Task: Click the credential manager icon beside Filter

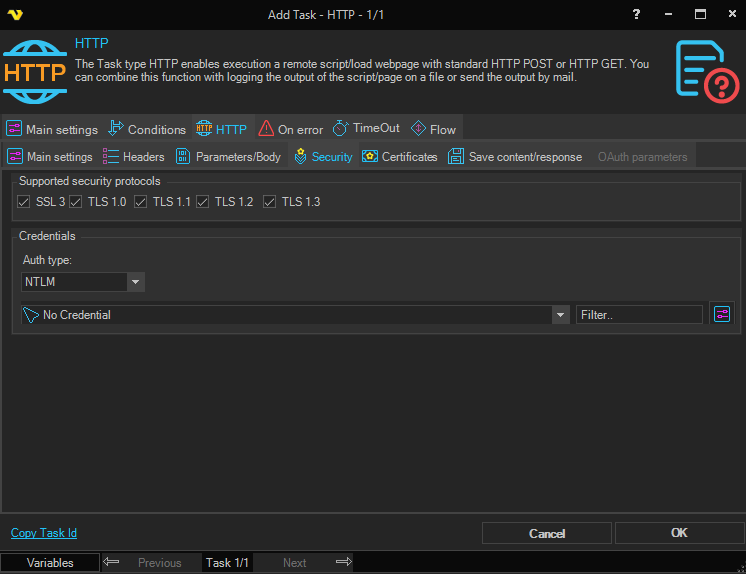Action: tap(721, 314)
